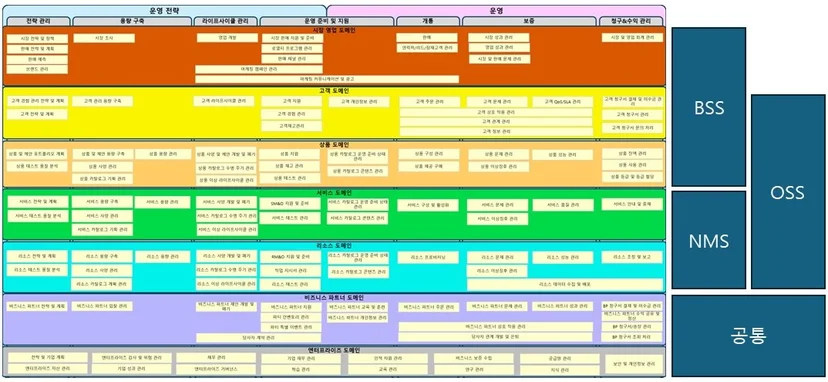
Task: Click the 시장 성과 관리 box
Action: tap(499, 38)
